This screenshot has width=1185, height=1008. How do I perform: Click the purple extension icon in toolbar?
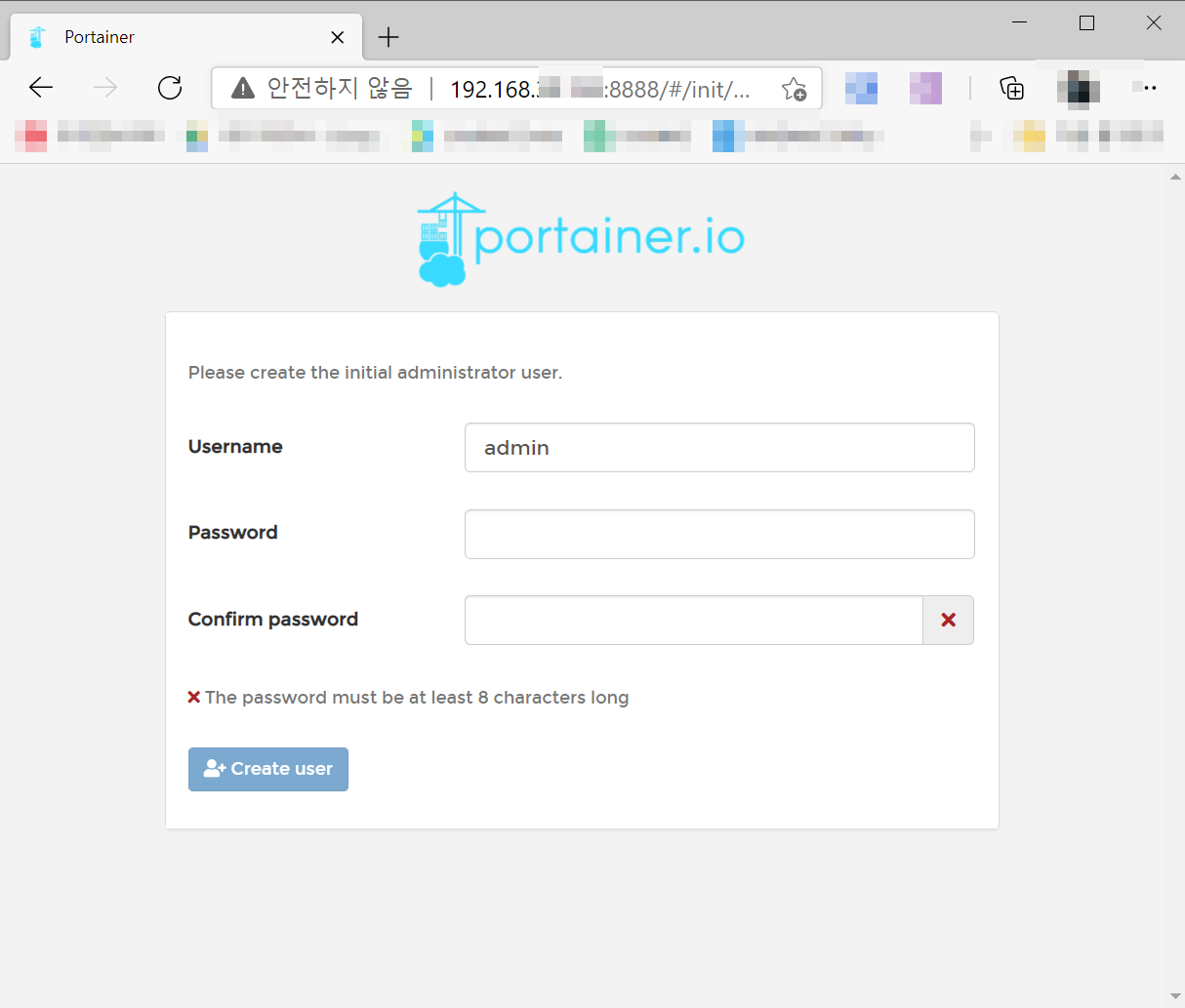[x=925, y=88]
